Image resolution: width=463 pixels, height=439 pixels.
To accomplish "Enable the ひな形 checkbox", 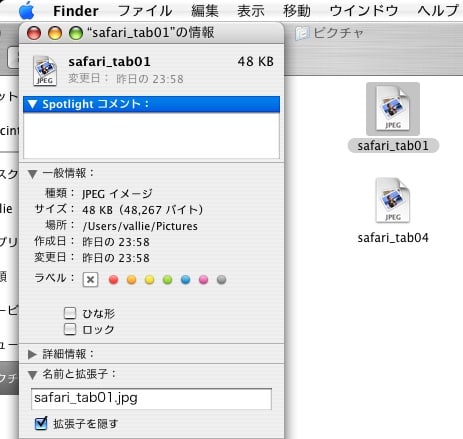I will coord(70,313).
